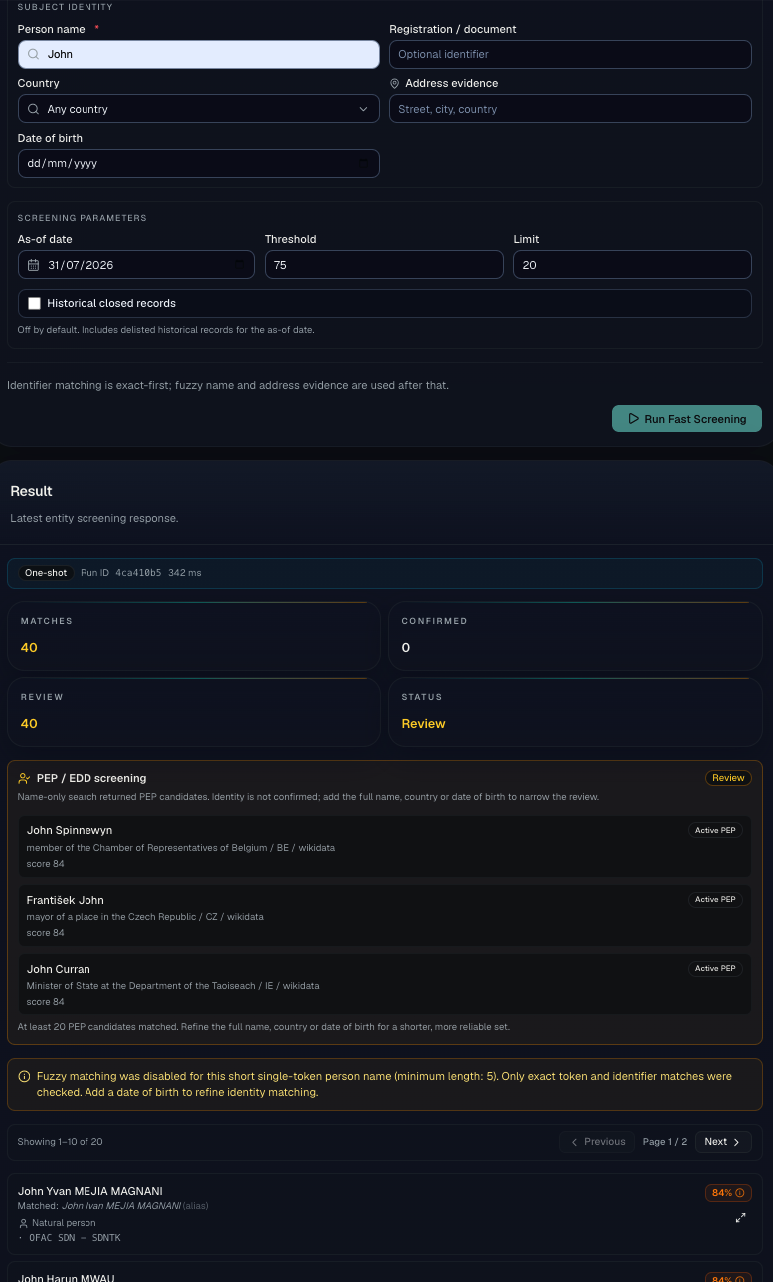Click the One-shot badge

tap(46, 573)
